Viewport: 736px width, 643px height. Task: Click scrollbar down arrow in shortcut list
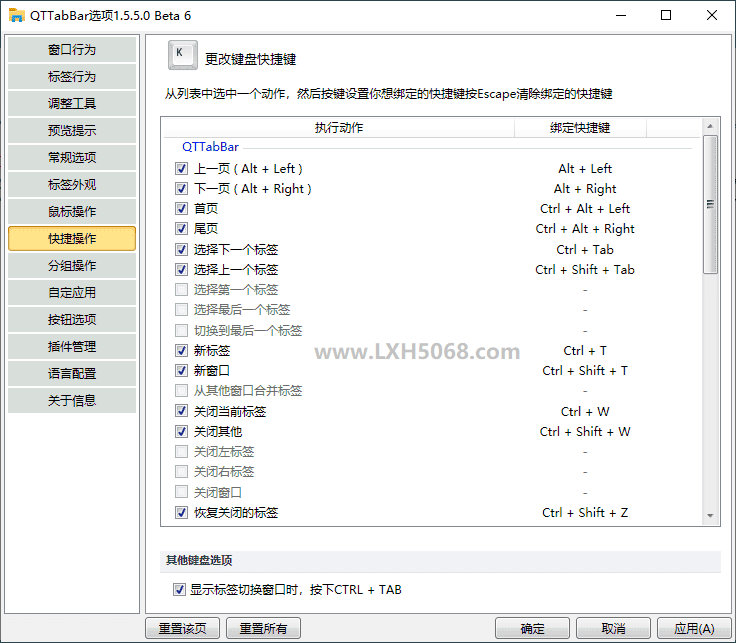710,516
